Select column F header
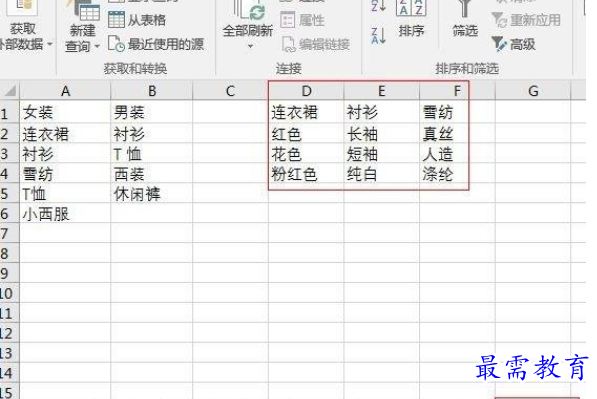Viewport: 597px width, 399px height. pyautogui.click(x=457, y=91)
